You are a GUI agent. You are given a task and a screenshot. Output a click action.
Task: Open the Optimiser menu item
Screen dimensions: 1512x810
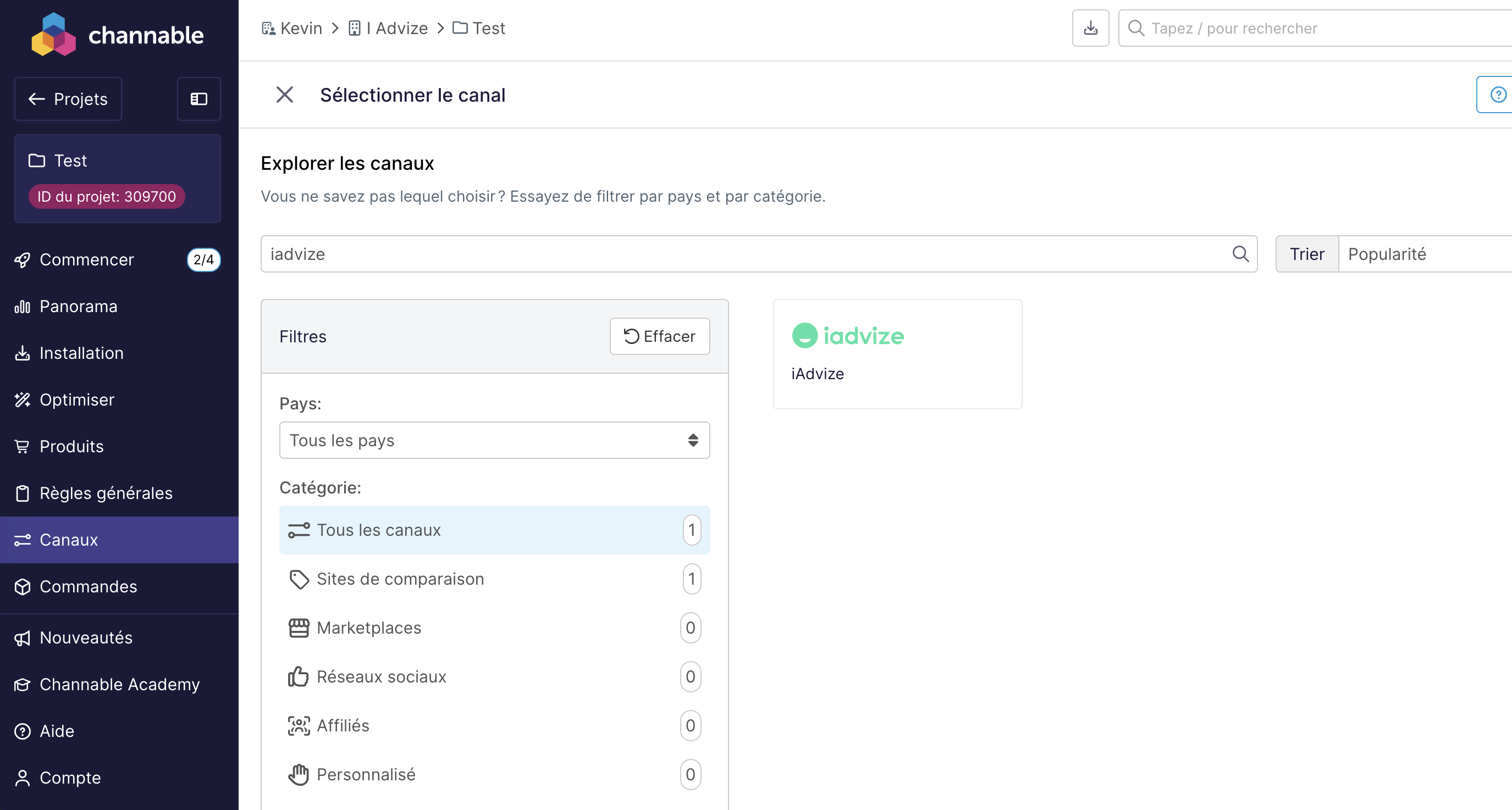point(76,400)
